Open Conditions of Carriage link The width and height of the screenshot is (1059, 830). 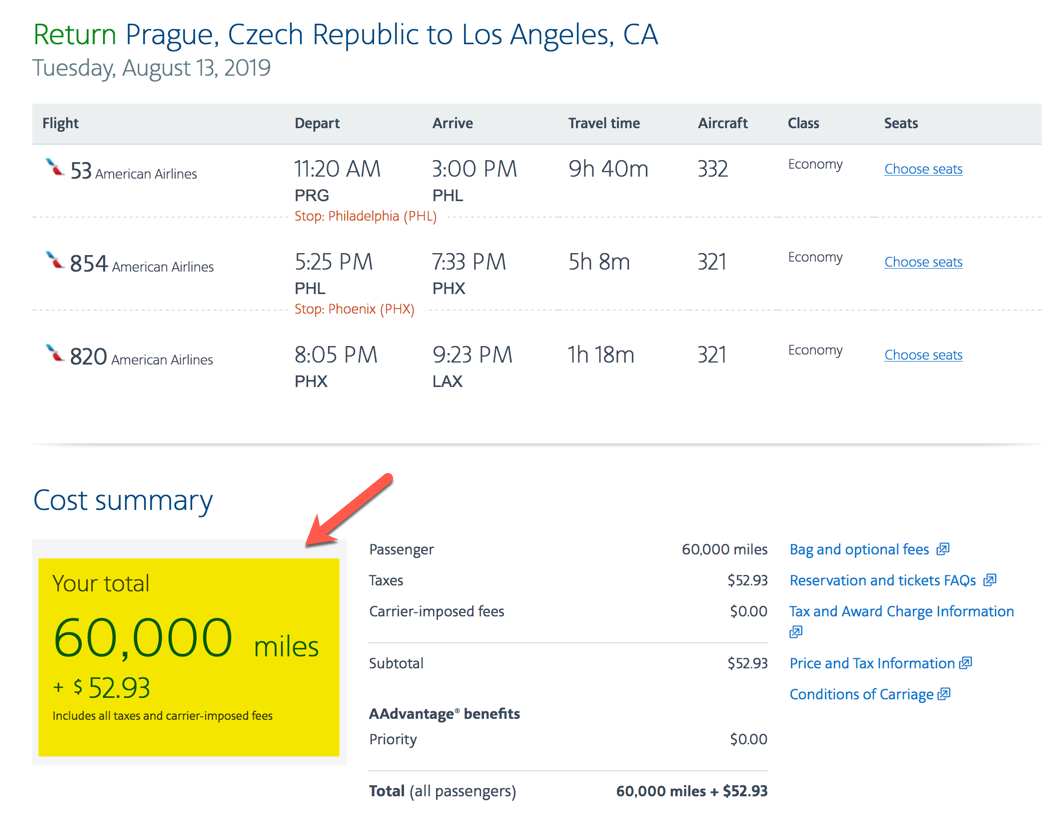coord(861,695)
